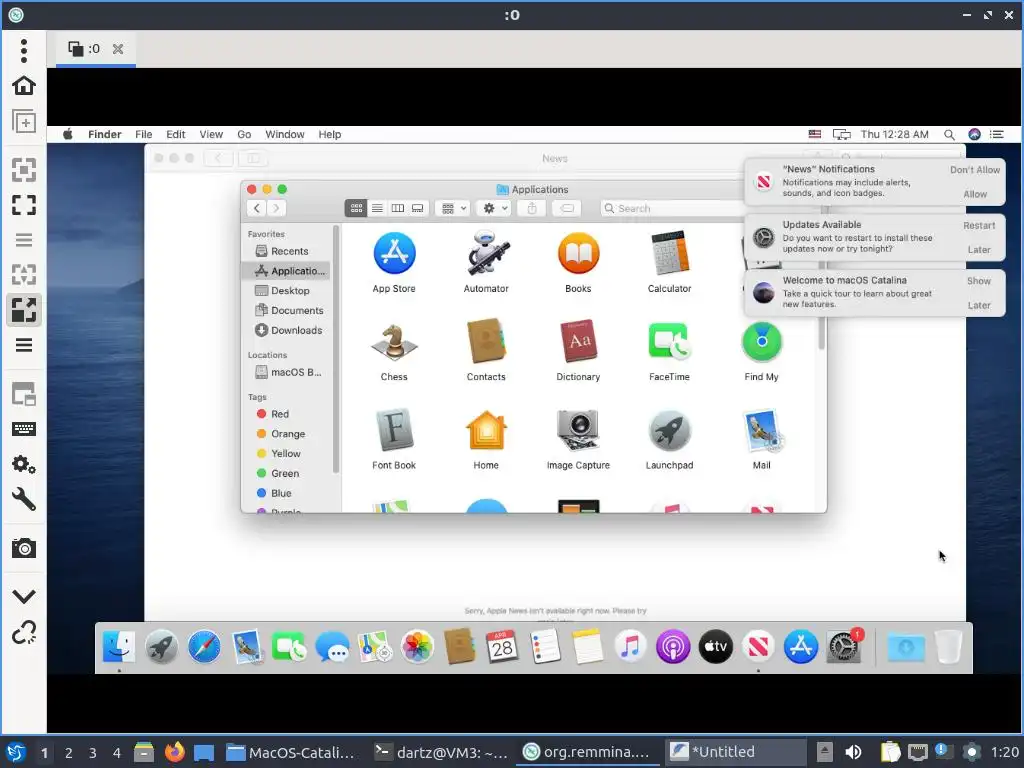The height and width of the screenshot is (768, 1024).
Task: Open Music from the Dock
Action: (x=630, y=647)
